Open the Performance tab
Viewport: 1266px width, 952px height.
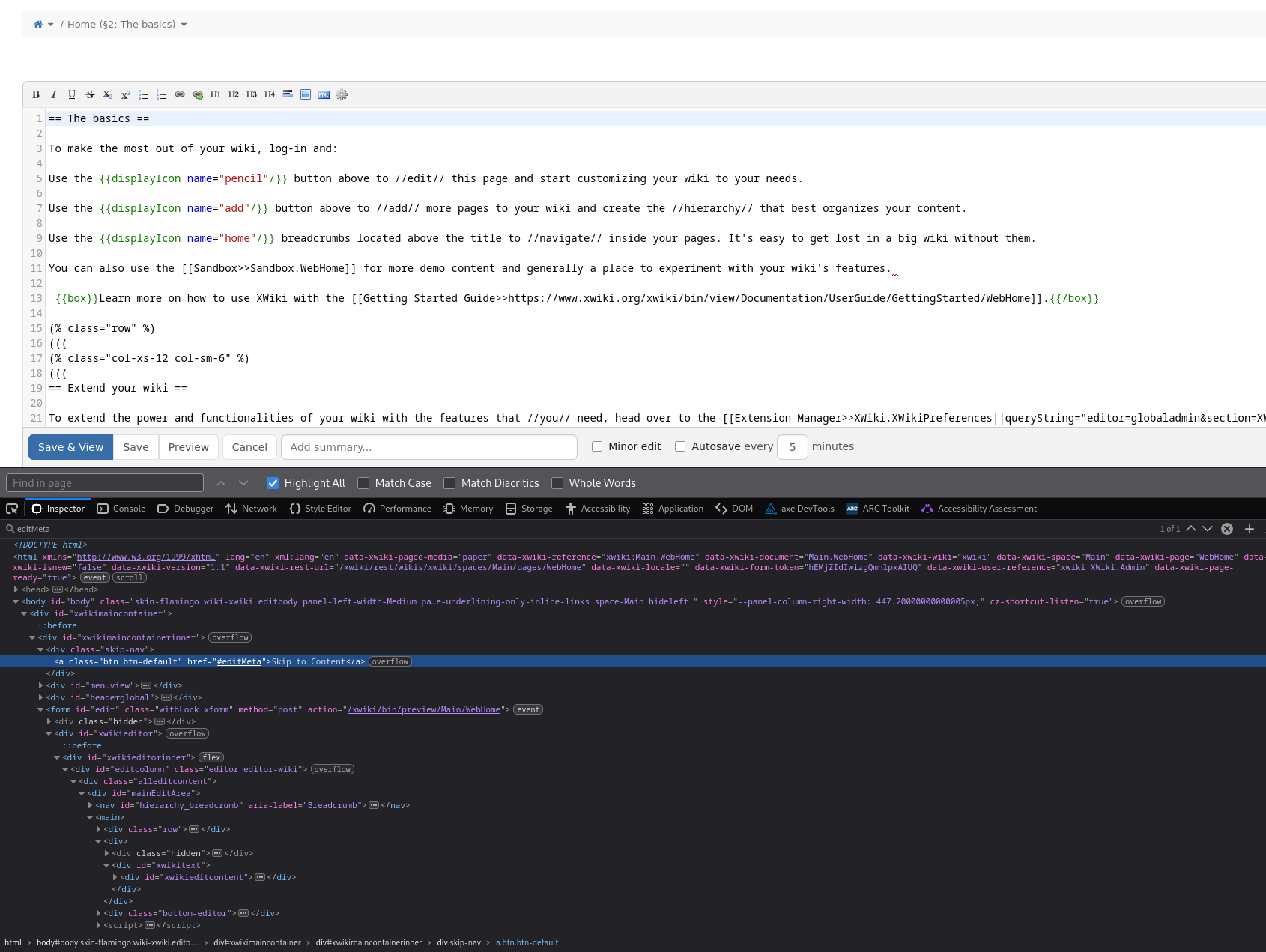pos(398,509)
